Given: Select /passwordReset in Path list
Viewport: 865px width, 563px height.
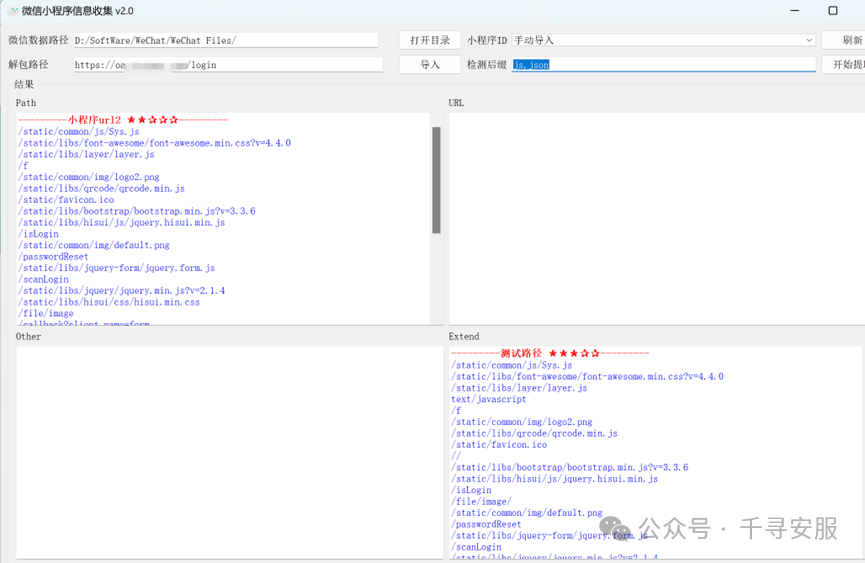Looking at the screenshot, I should [x=53, y=256].
